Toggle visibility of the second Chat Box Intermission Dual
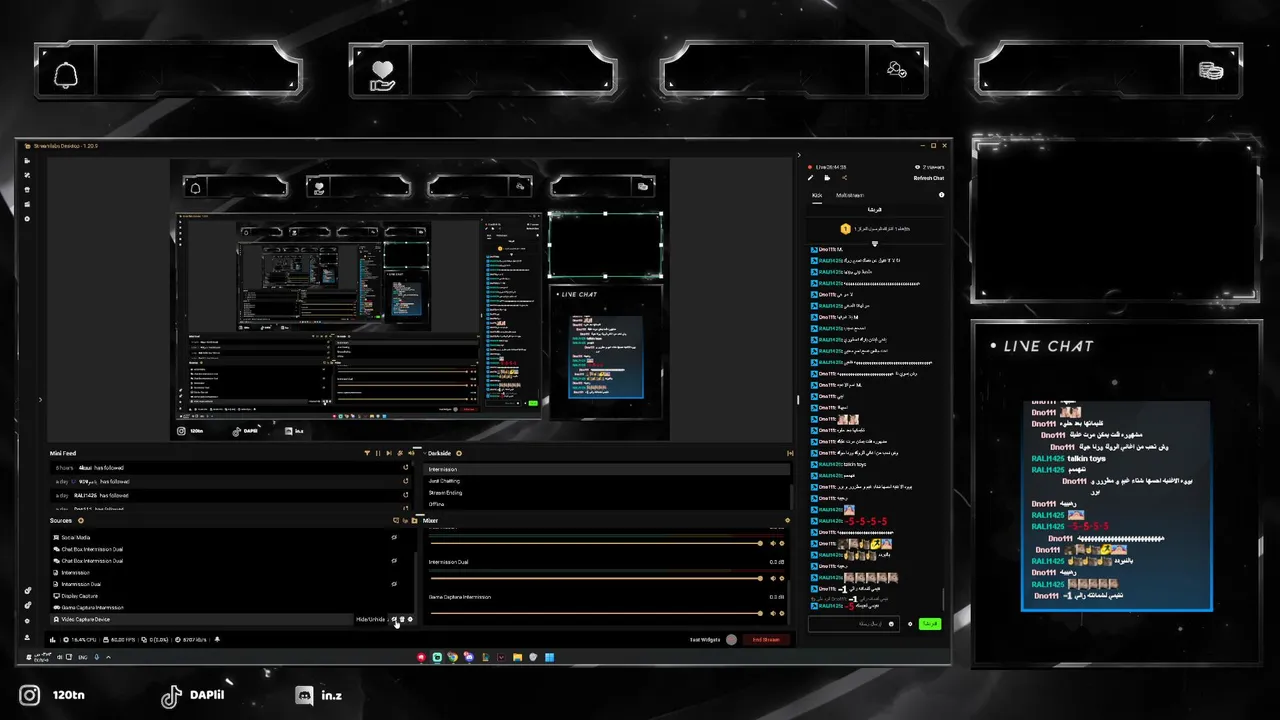Viewport: 1280px width, 720px height. point(394,560)
